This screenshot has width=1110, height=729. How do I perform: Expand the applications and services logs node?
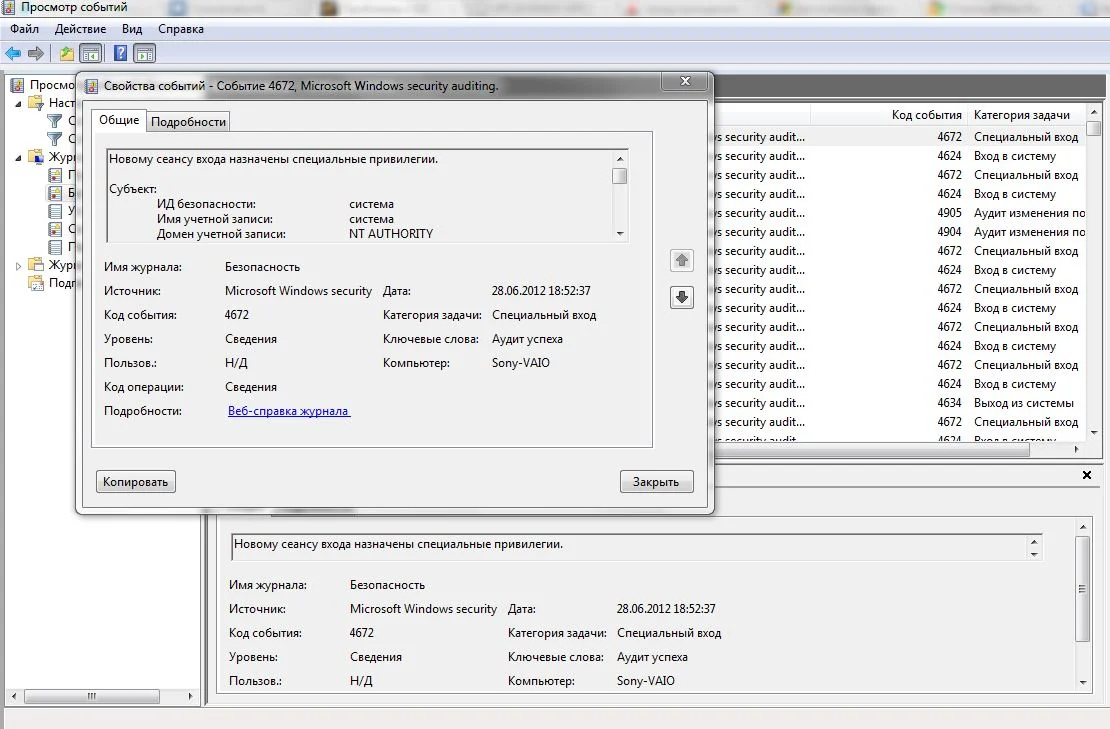click(x=18, y=266)
